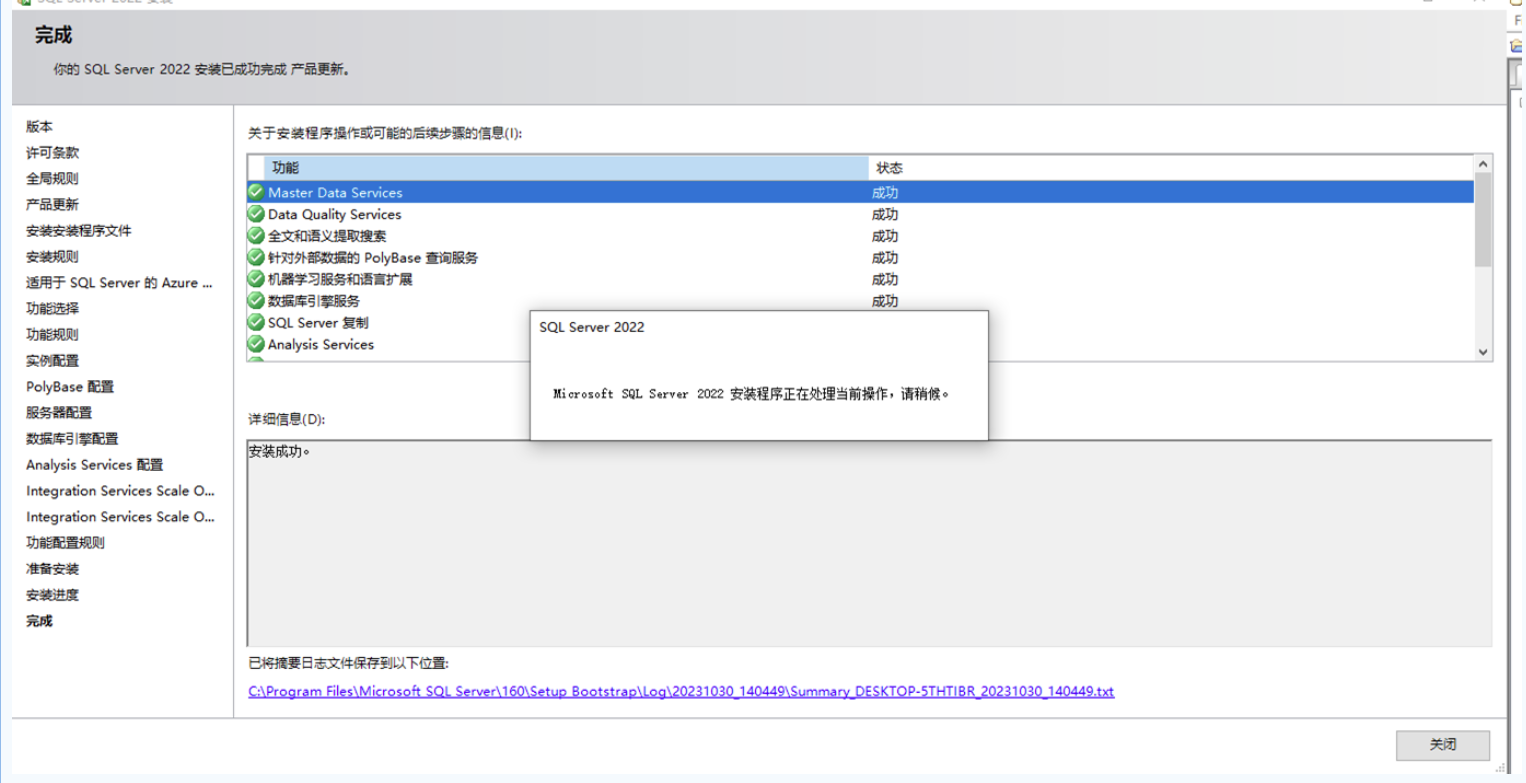1526x783 pixels.
Task: Click 适用于 SQL Server 的 Azure step
Action: [x=119, y=283]
